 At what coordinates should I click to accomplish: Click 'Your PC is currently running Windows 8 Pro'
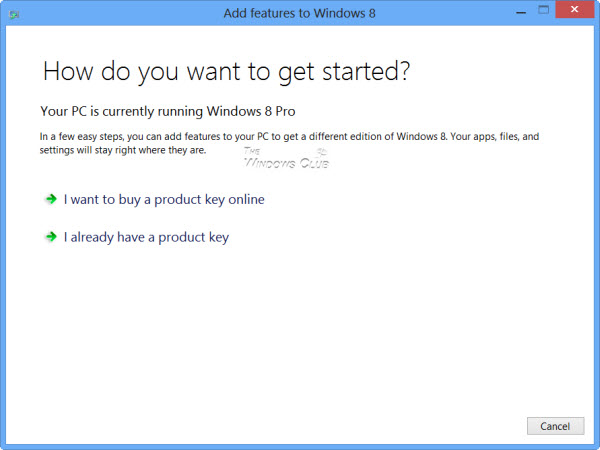168,111
